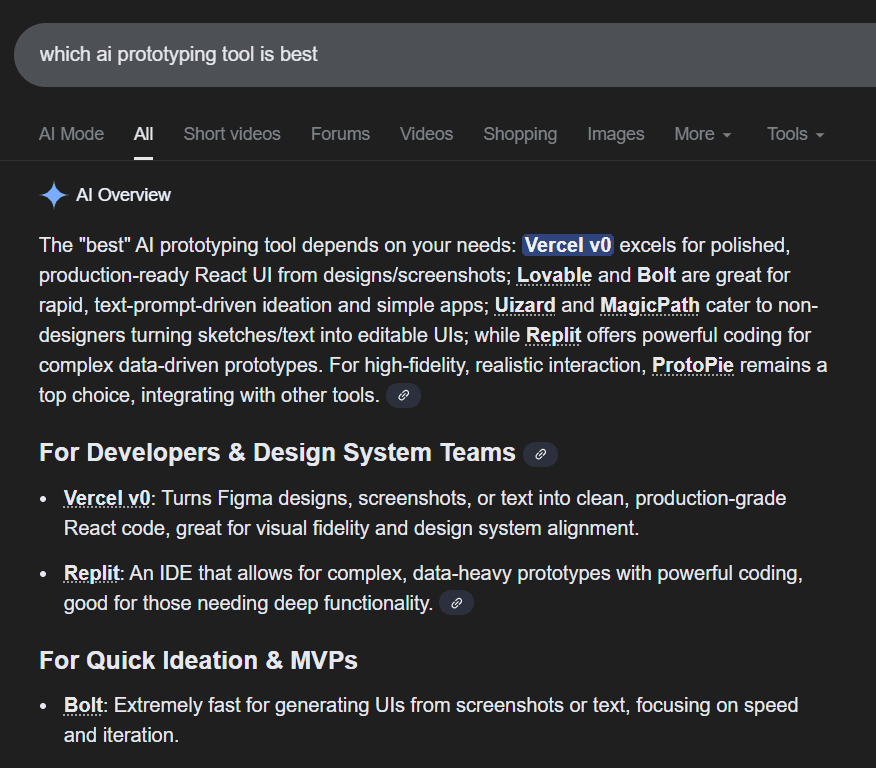Viewport: 876px width, 768px height.
Task: Click Vercel v0 bullet link under Developers
Action: (107, 498)
